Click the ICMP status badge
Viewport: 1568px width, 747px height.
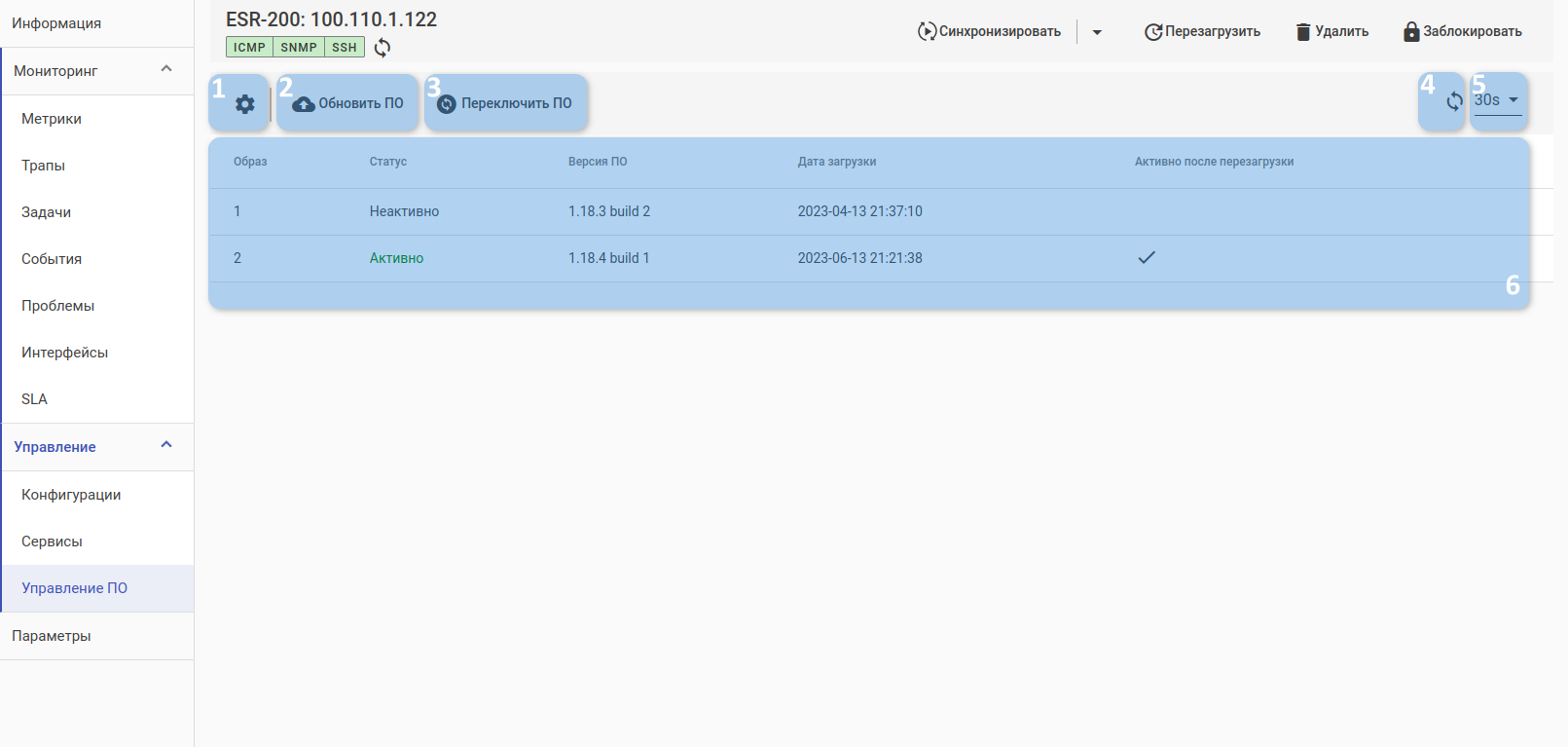click(x=249, y=47)
